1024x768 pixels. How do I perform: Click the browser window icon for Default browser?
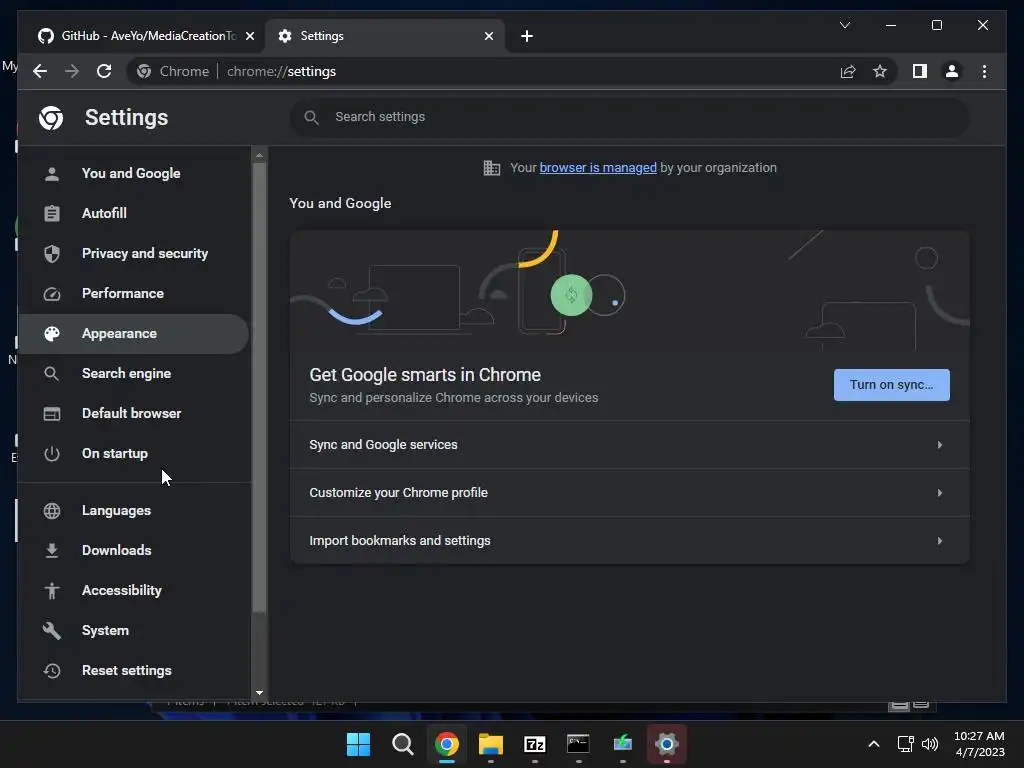click(52, 414)
